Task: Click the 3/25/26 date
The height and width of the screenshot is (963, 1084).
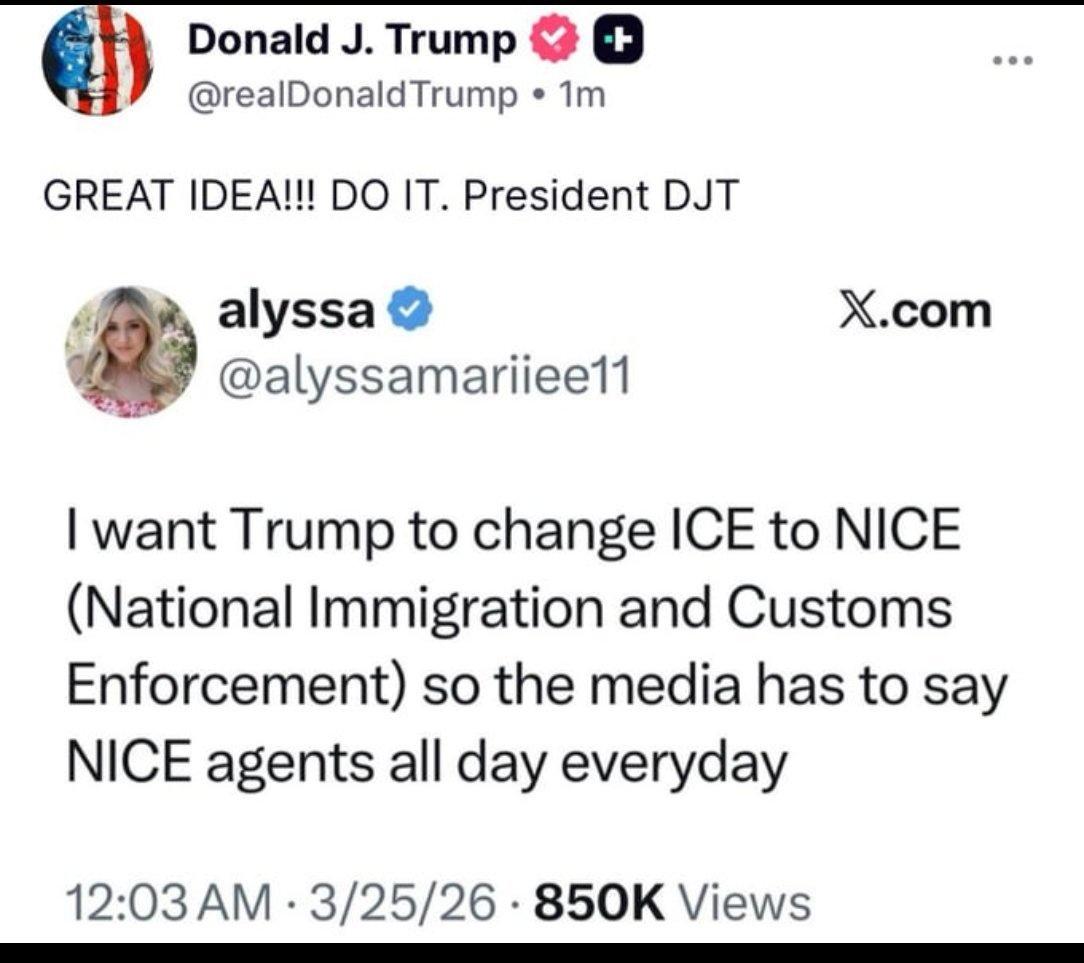Action: (x=403, y=902)
